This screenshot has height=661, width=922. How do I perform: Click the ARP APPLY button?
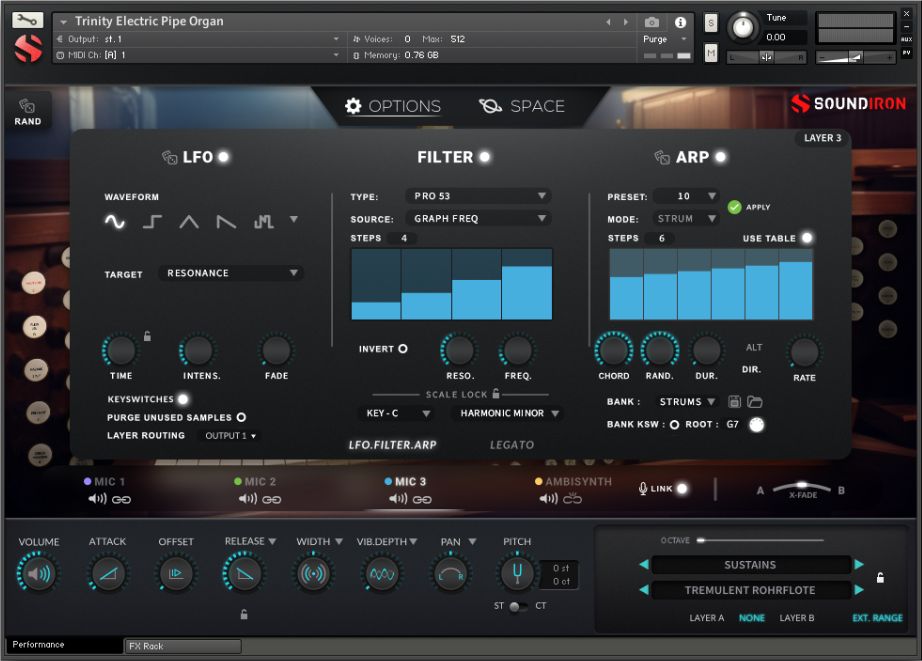(x=735, y=207)
